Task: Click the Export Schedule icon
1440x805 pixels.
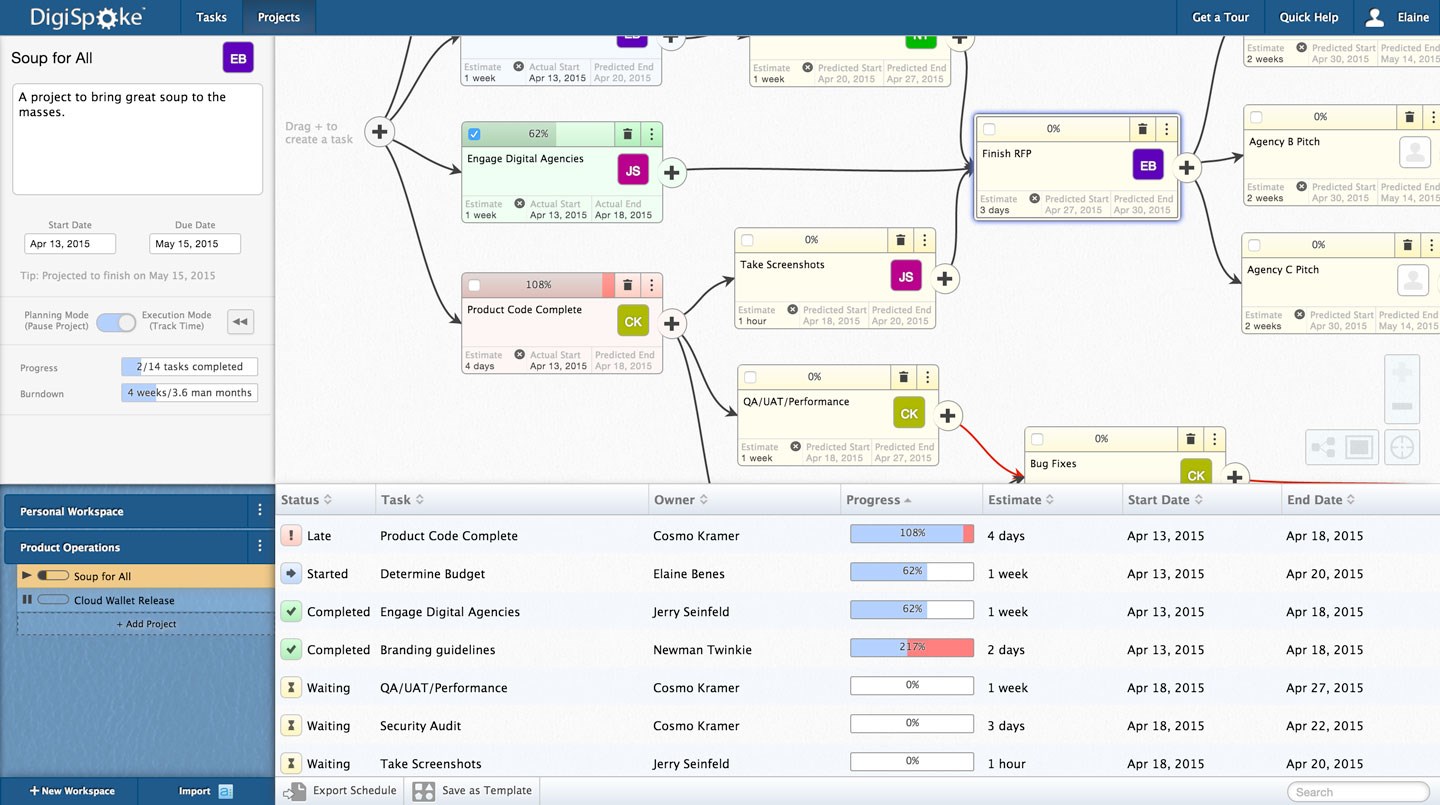Action: (x=295, y=790)
